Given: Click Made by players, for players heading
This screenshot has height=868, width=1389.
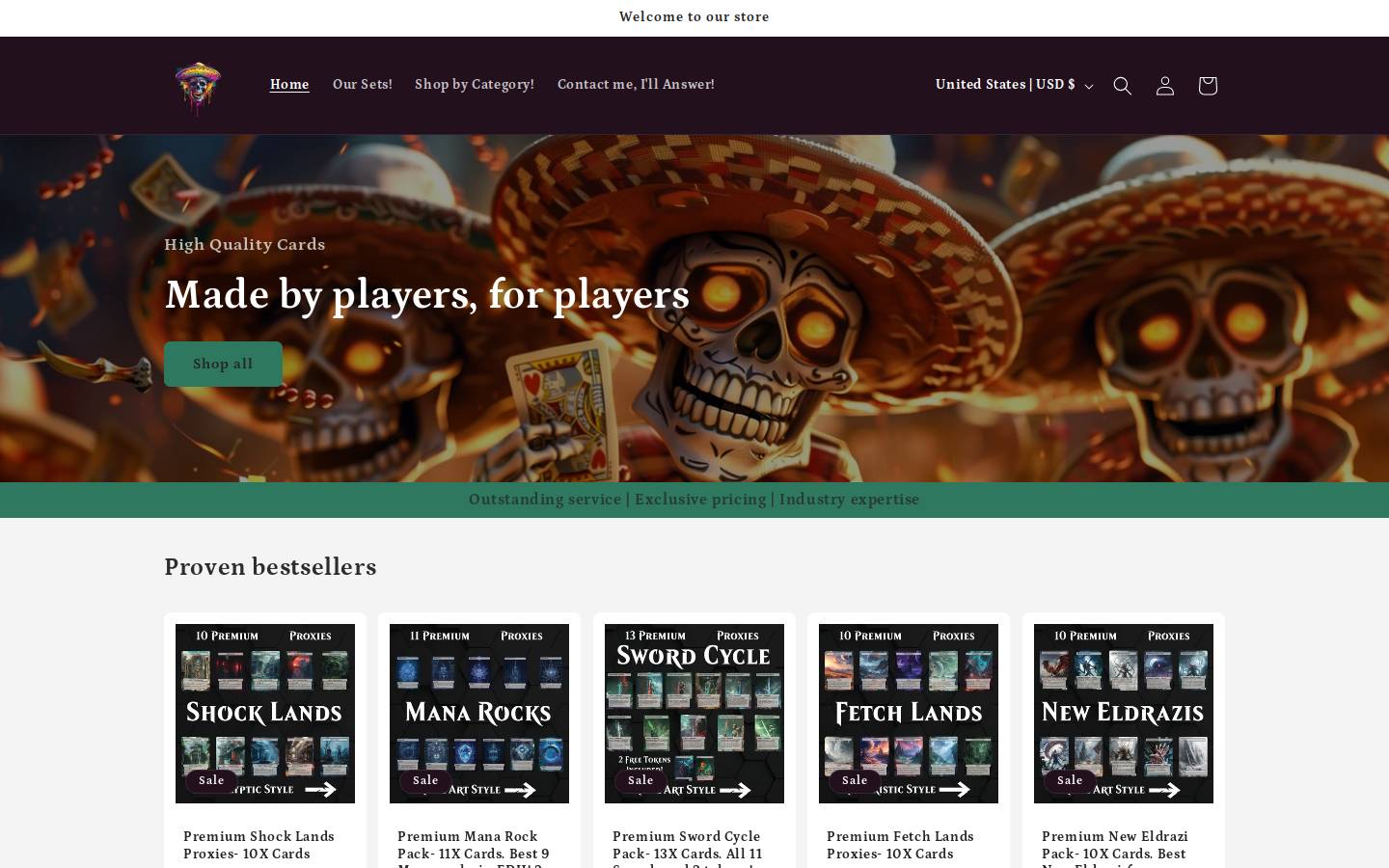Looking at the screenshot, I should coord(427,294).
